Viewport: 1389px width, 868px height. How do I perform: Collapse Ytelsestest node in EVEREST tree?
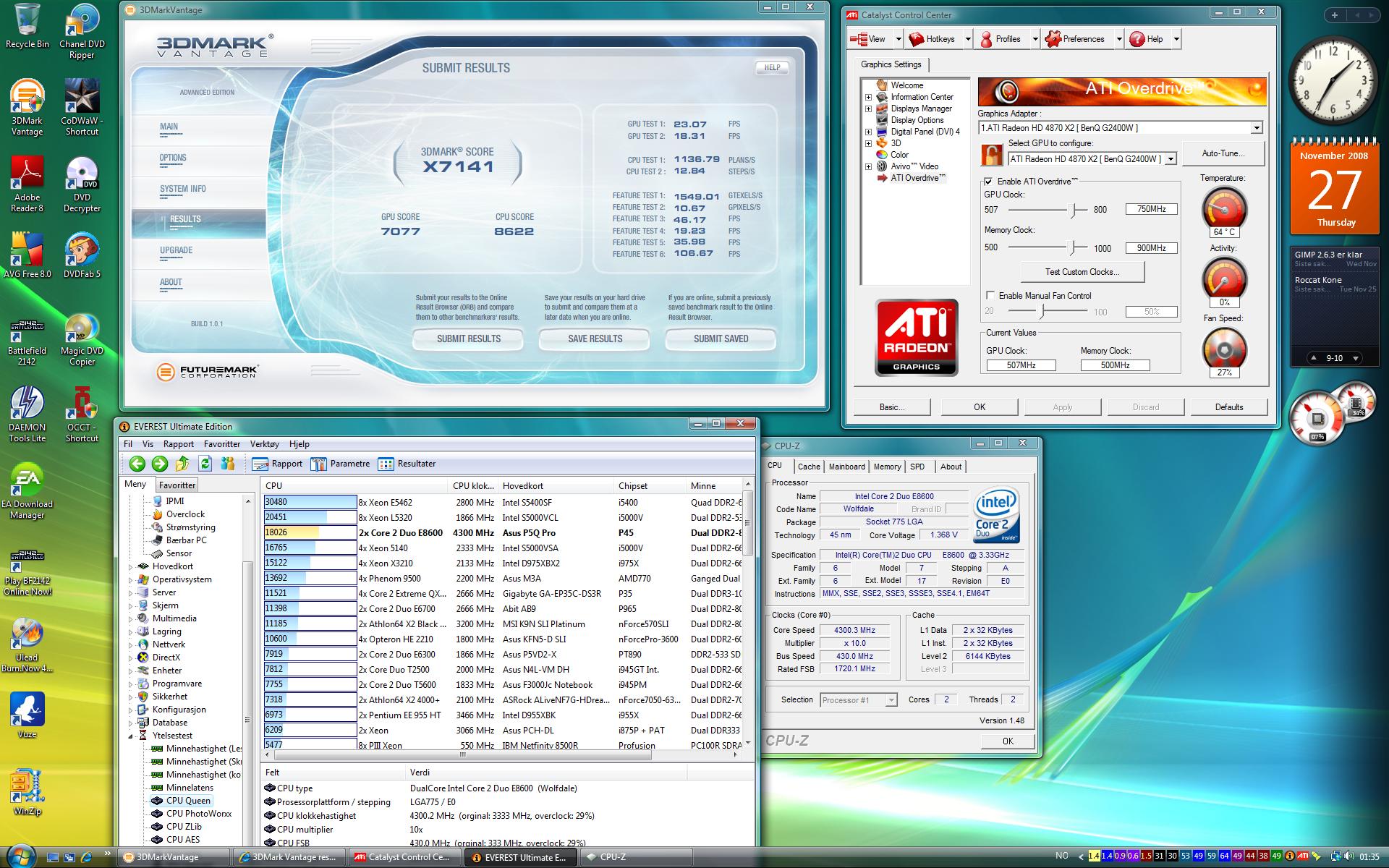tap(131, 736)
